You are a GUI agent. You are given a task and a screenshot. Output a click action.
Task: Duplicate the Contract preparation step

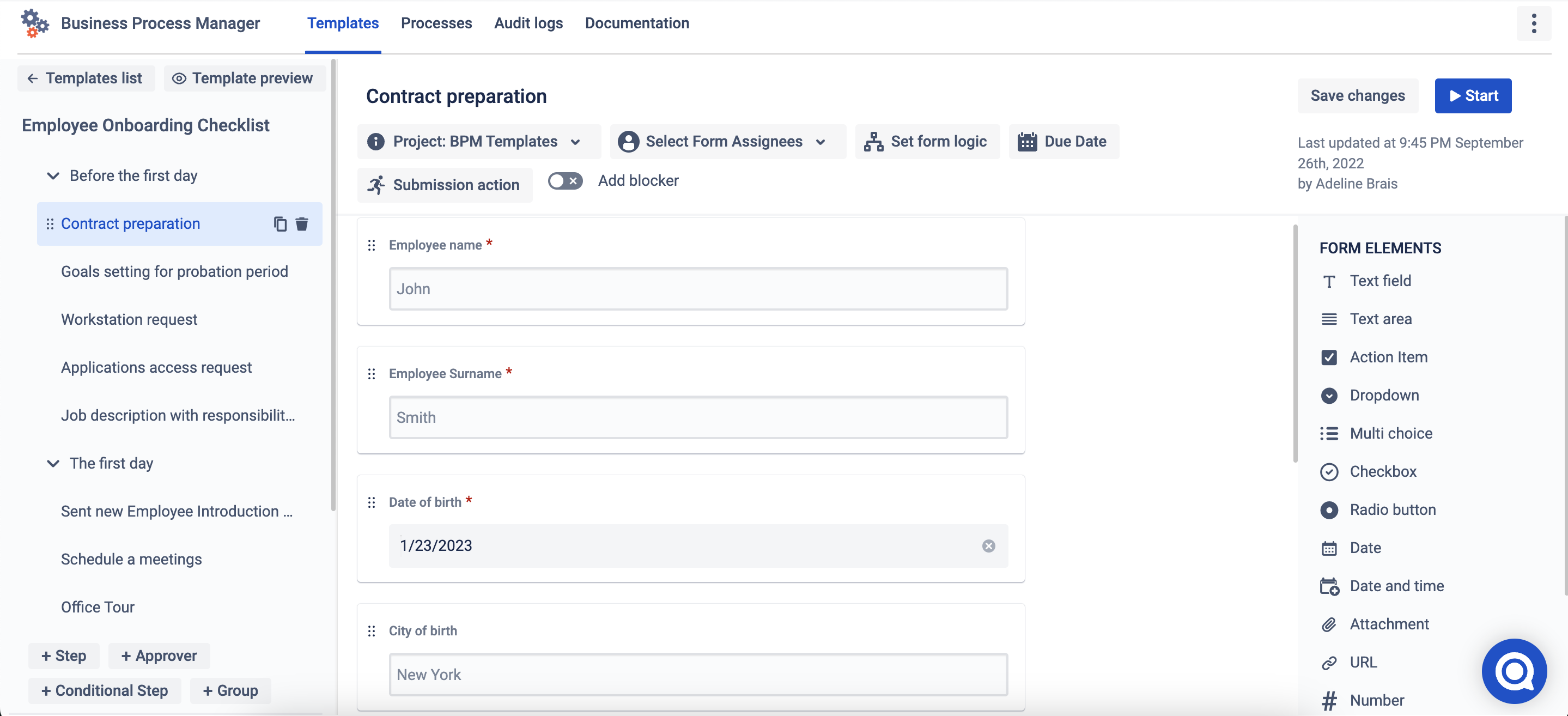point(280,224)
